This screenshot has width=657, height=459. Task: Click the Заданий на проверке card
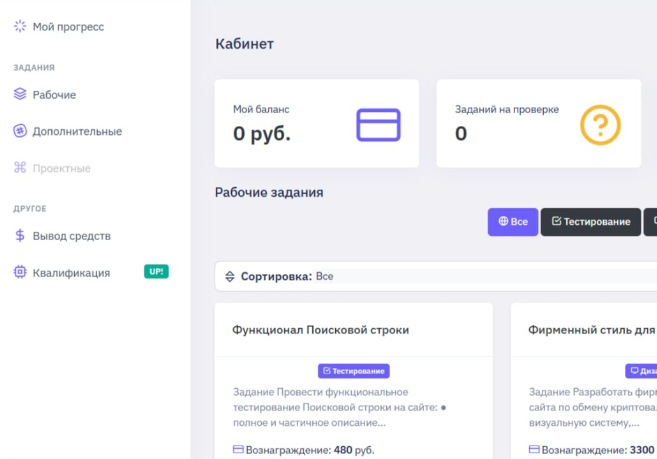pos(538,123)
